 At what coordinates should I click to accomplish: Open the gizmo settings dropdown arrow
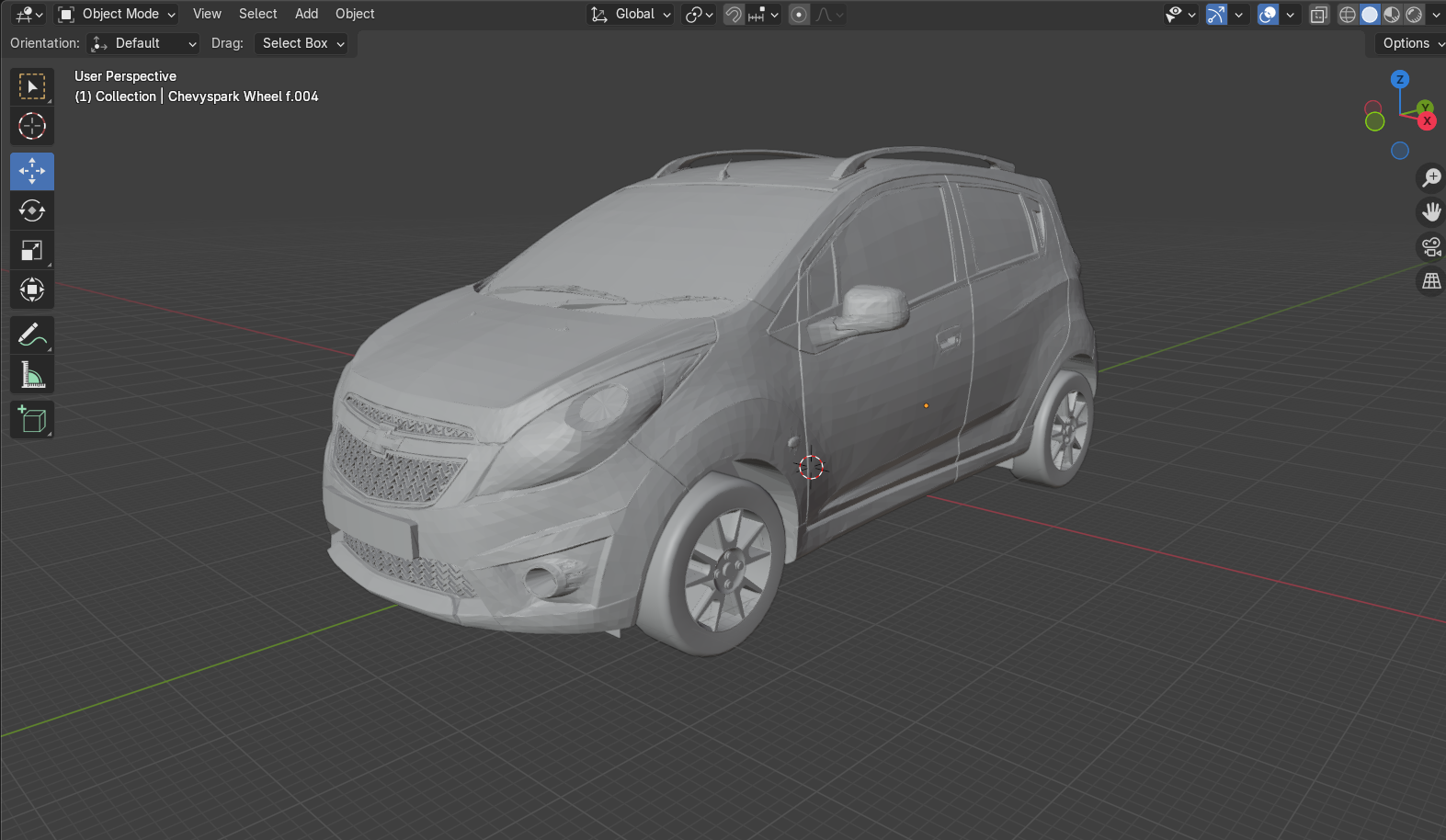click(x=1238, y=15)
